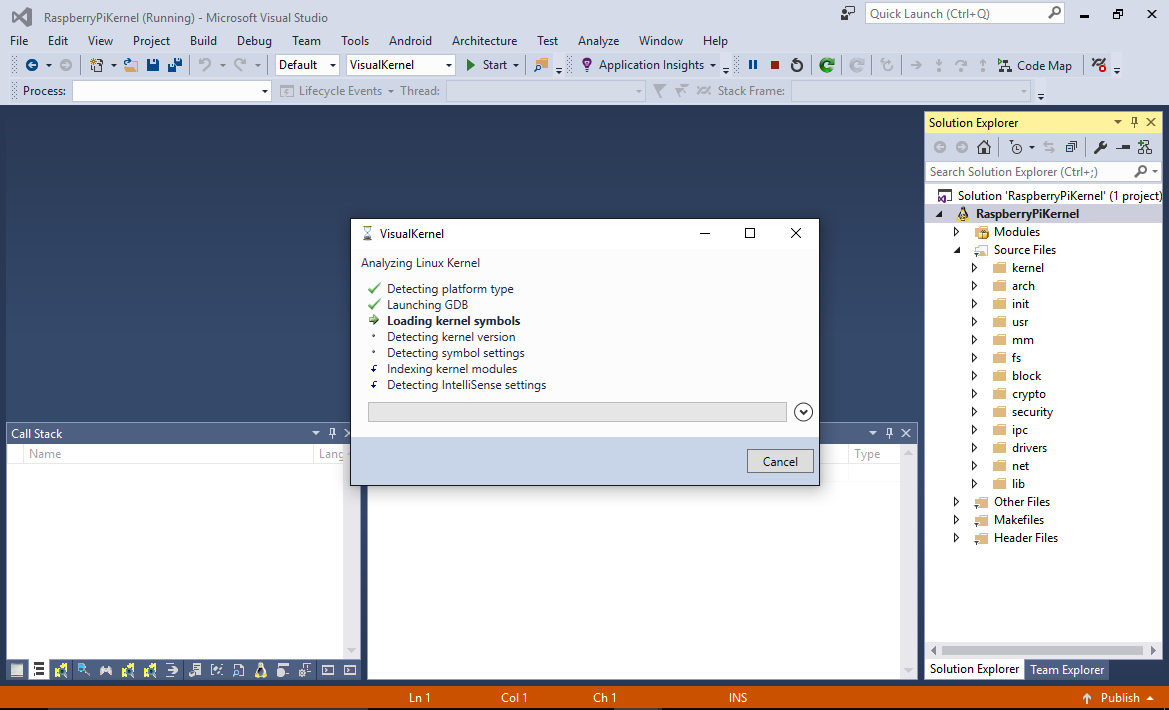Screen dimensions: 1169x710
Task: Select the arch folder
Action: pyautogui.click(x=1023, y=286)
